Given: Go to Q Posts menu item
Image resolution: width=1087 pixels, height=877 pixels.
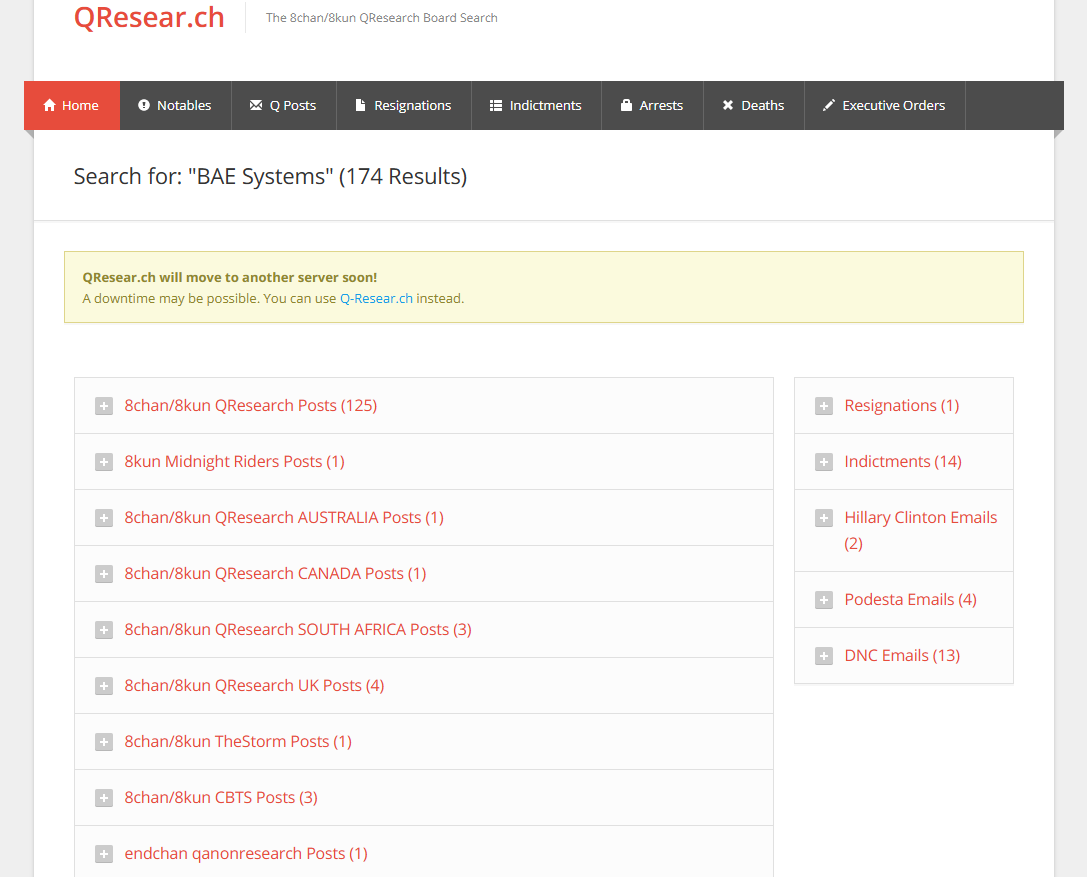Looking at the screenshot, I should tap(284, 105).
